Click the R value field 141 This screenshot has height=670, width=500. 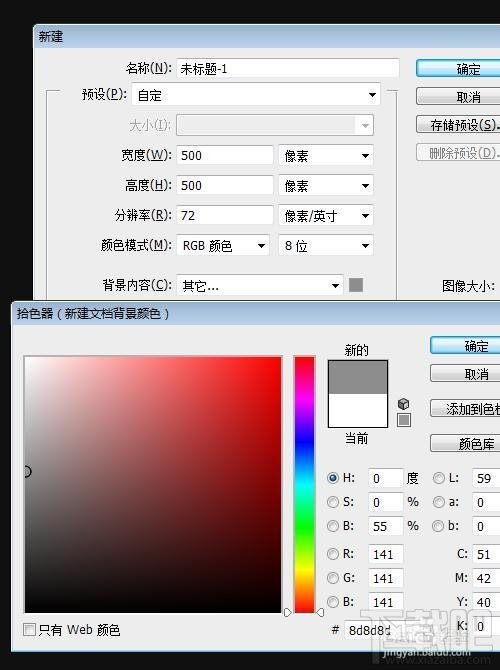coord(386,554)
